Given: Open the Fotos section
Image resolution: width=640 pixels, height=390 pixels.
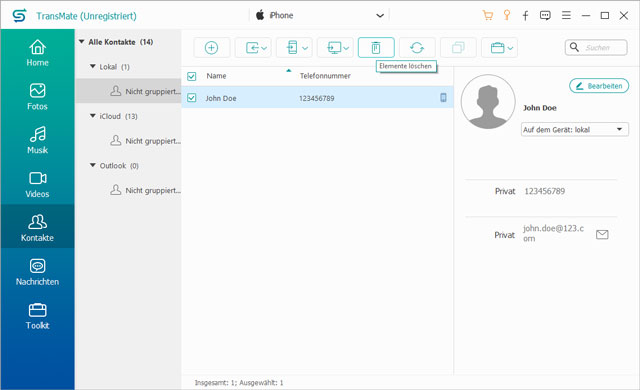Looking at the screenshot, I should coord(37,97).
